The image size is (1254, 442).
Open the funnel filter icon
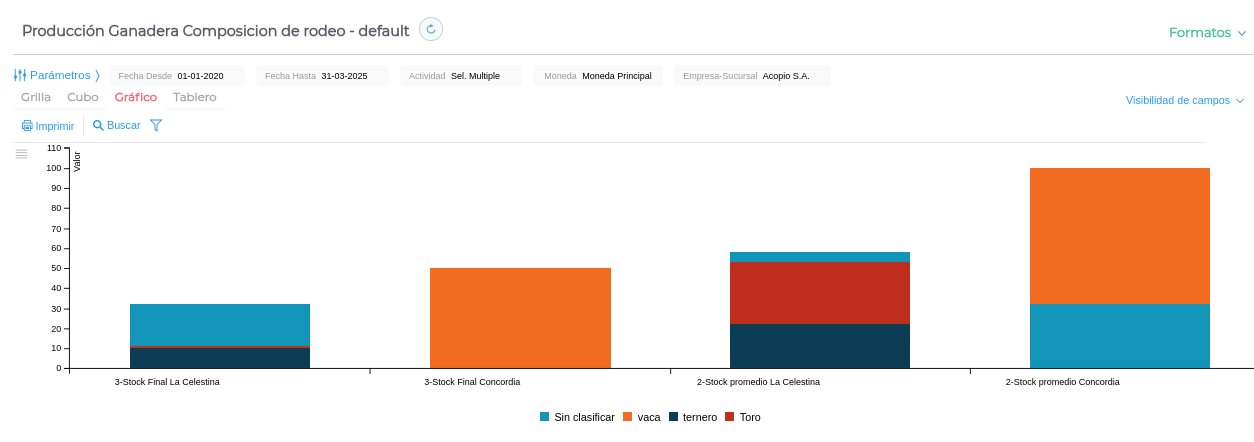[x=156, y=125]
